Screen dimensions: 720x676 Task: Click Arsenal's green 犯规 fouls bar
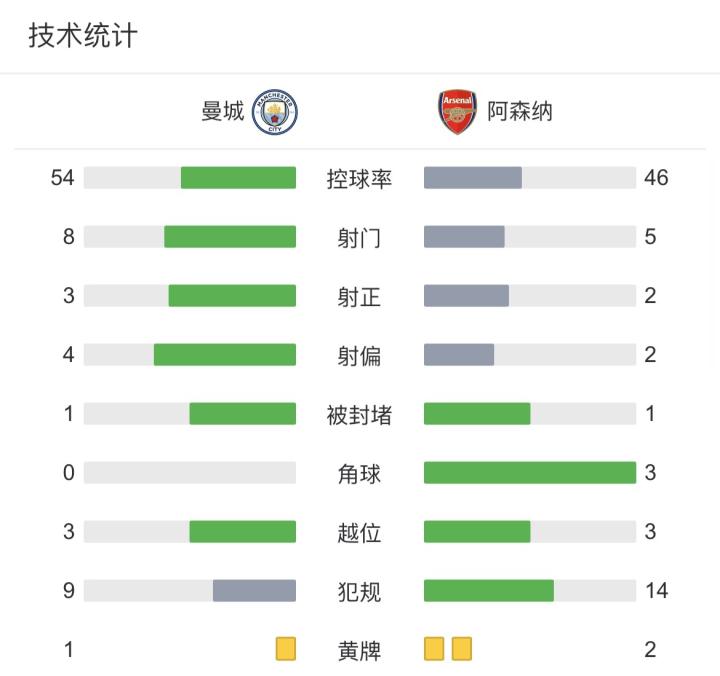489,591
